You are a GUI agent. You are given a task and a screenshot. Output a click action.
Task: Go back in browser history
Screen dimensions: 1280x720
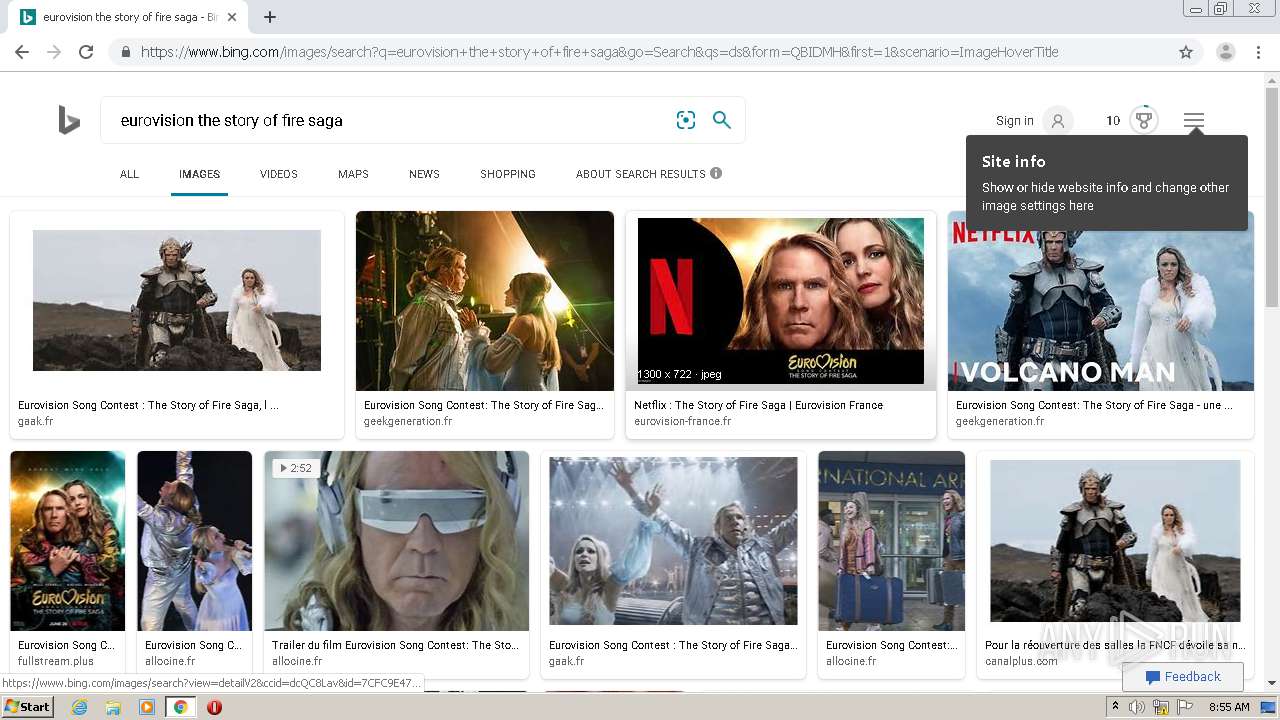pyautogui.click(x=22, y=52)
